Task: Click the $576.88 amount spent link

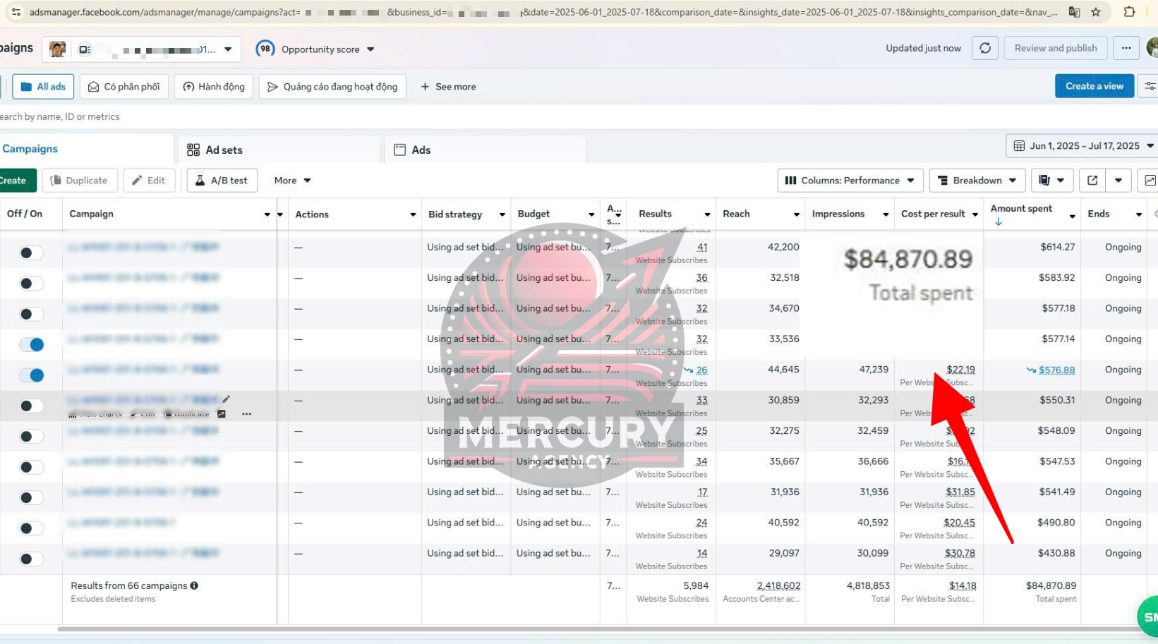Action: point(1057,370)
